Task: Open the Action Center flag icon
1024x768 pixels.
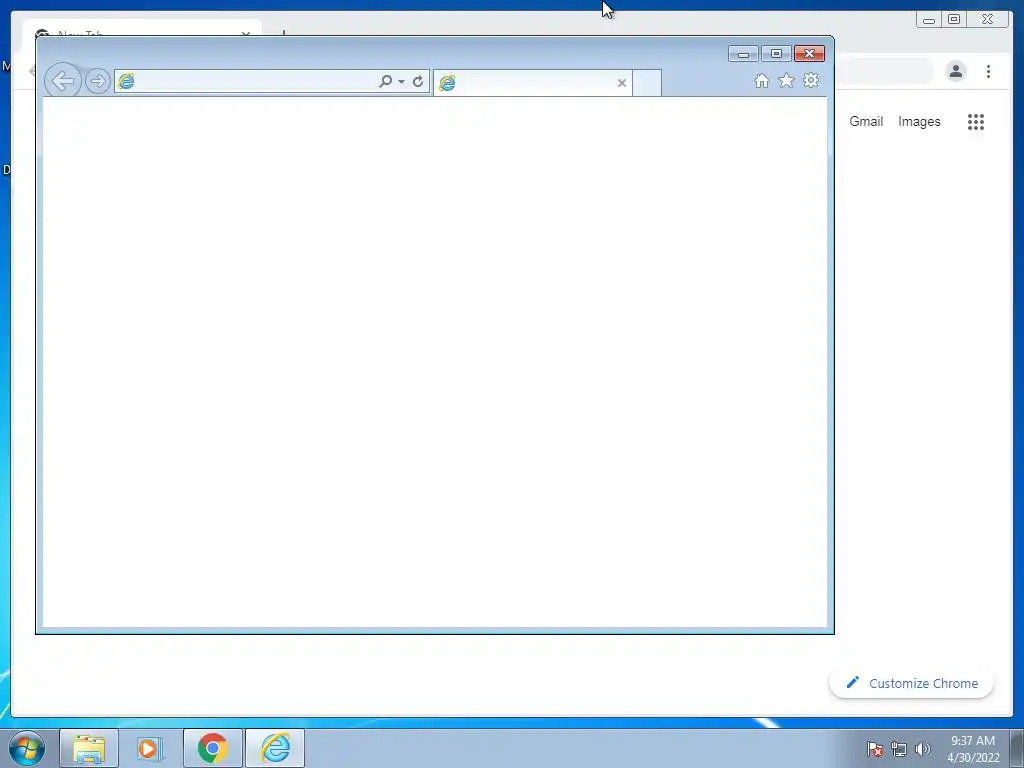Action: click(x=875, y=749)
